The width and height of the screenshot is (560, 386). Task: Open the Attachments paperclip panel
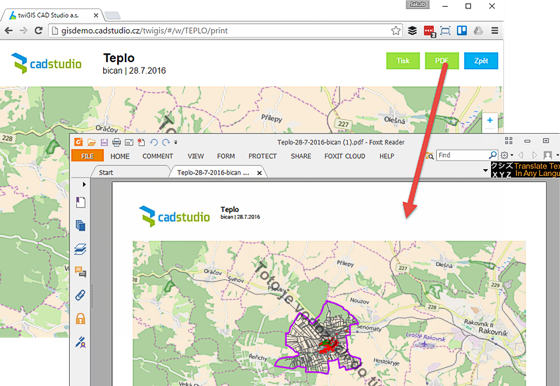coord(80,295)
